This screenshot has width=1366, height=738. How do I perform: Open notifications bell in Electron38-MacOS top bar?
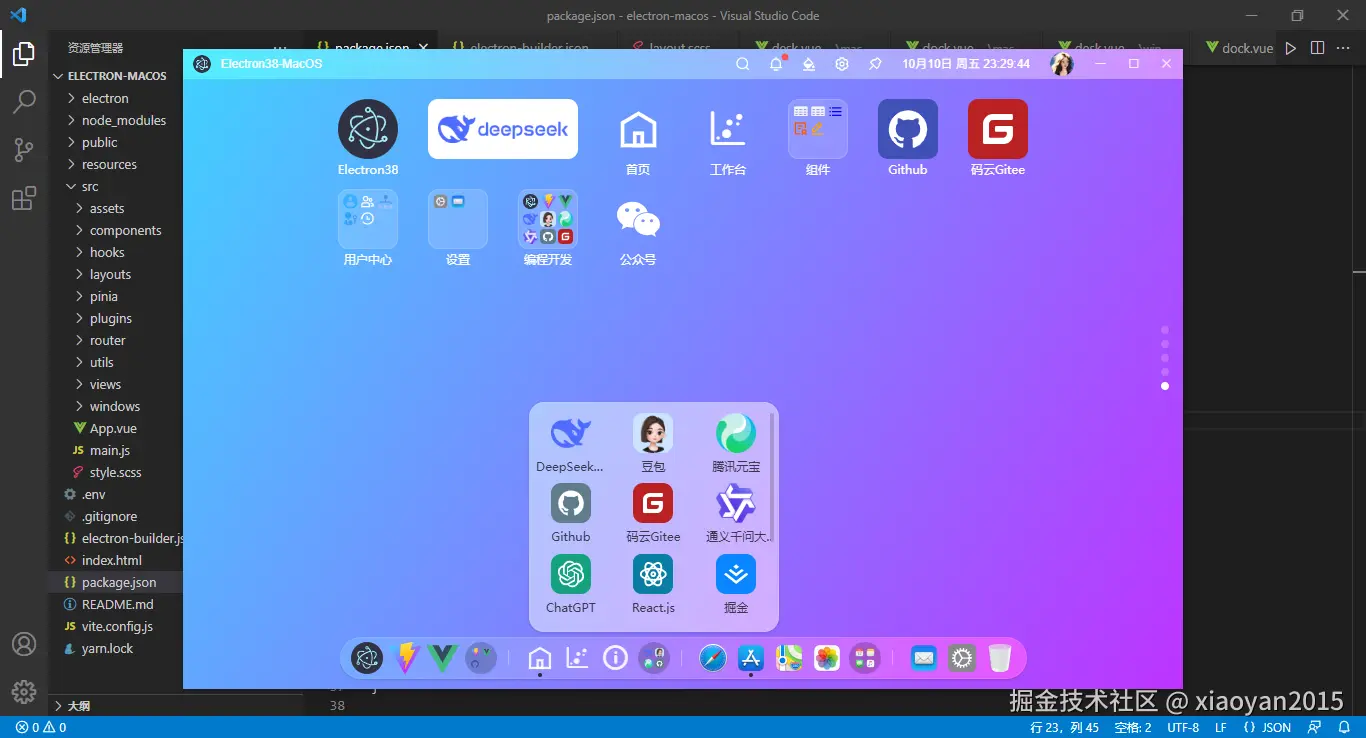pos(776,64)
